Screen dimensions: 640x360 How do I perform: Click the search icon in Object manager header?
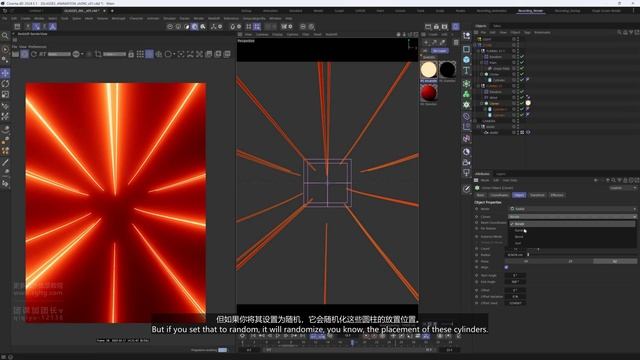619,32
